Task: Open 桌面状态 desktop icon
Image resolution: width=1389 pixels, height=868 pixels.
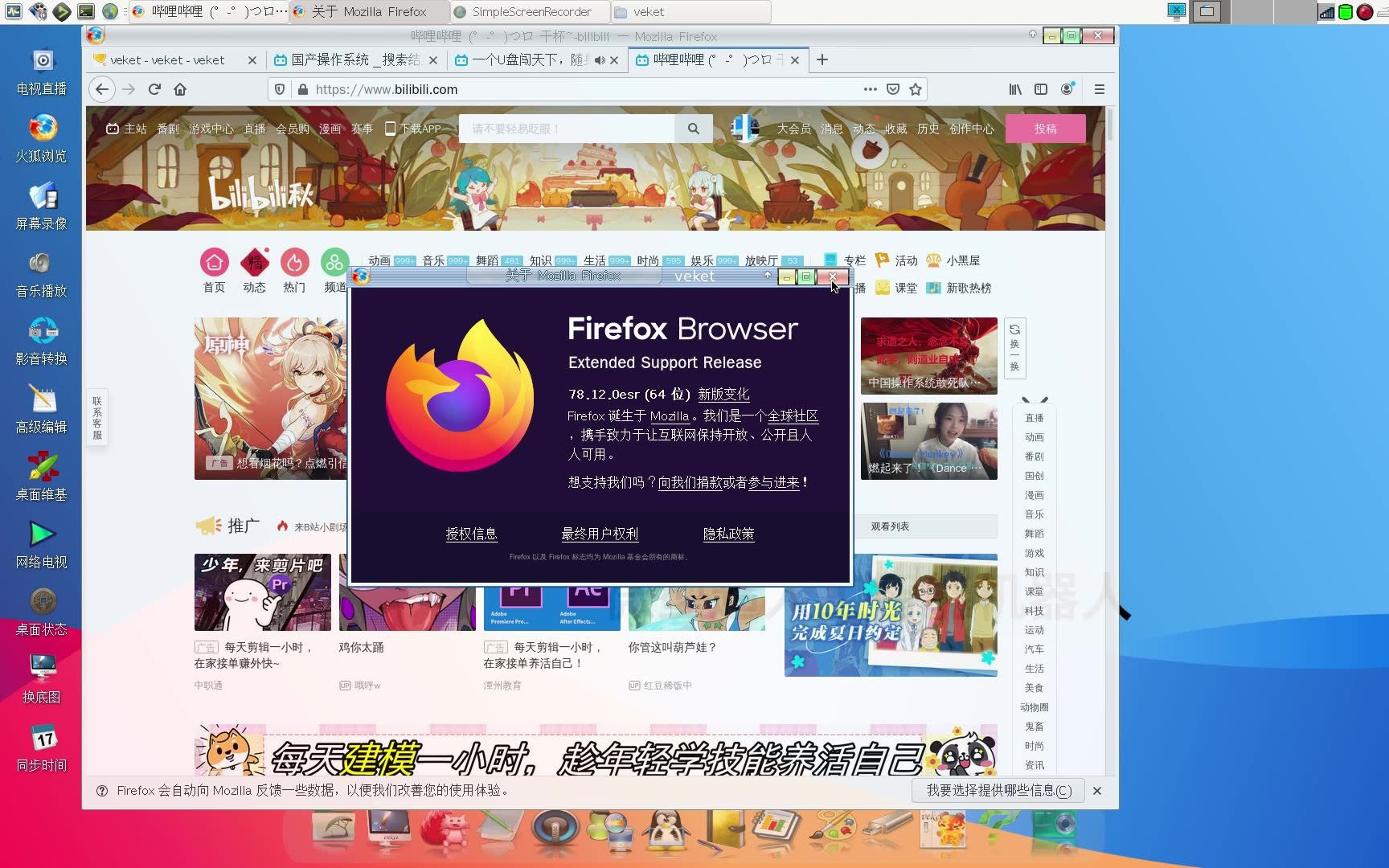Action: coord(42,612)
